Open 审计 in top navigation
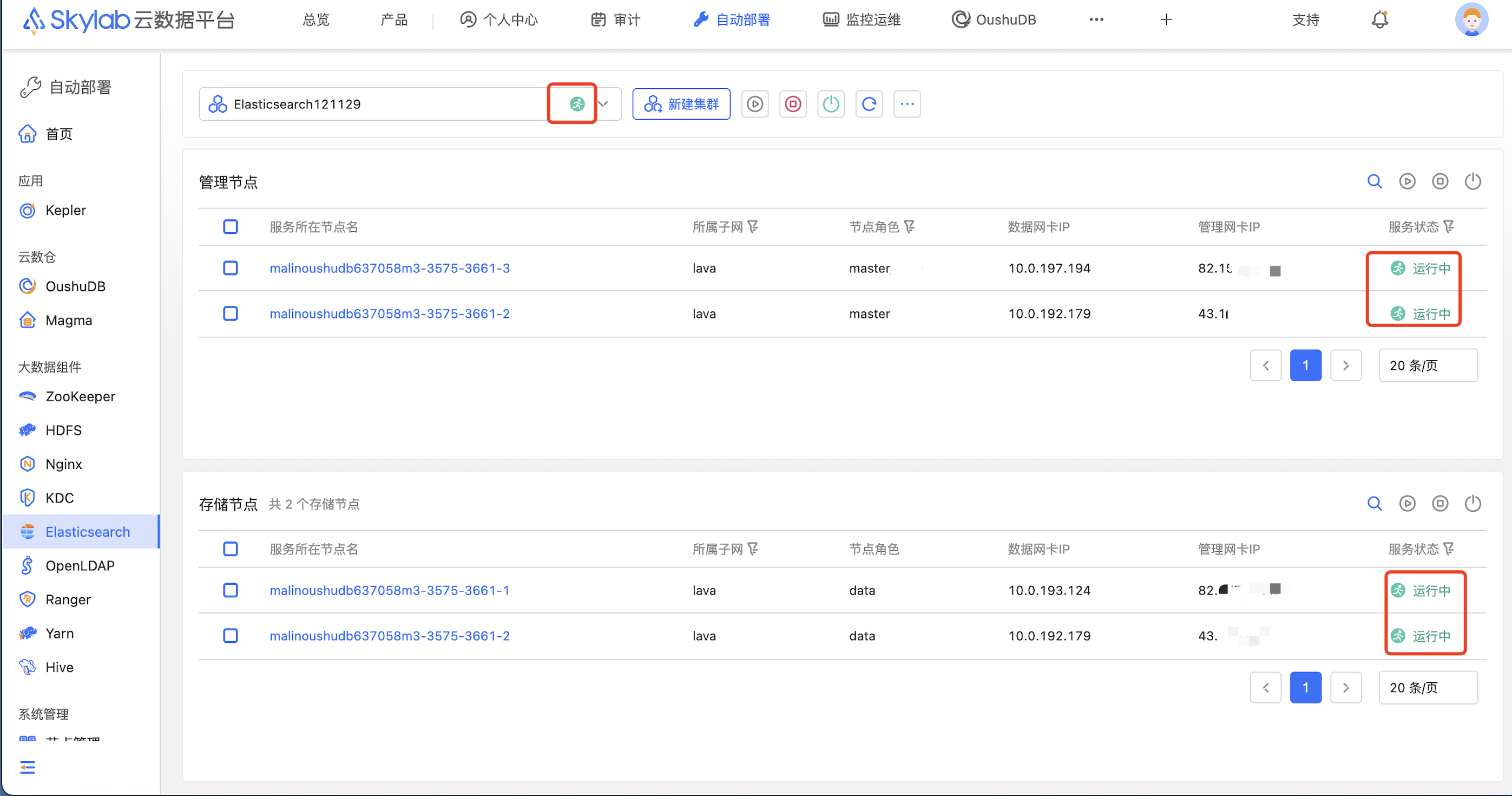The width and height of the screenshot is (1512, 796). pos(616,20)
